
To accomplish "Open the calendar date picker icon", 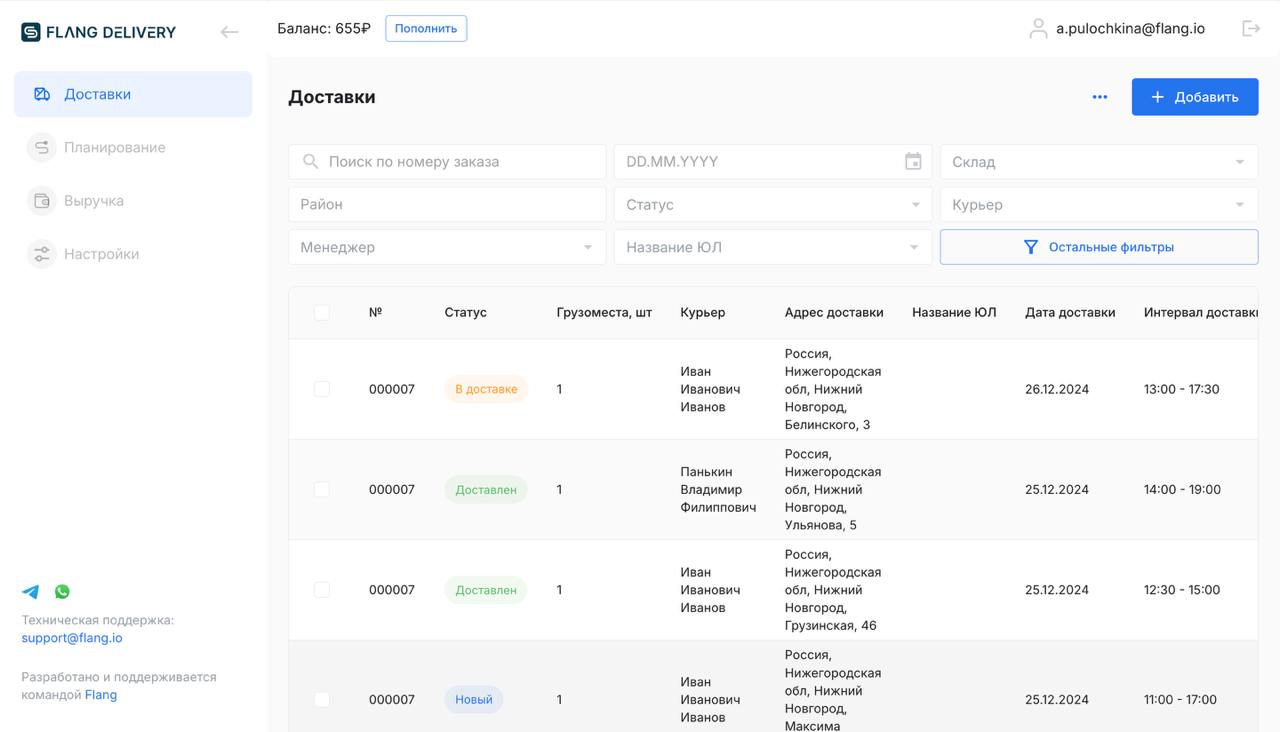I will pyautogui.click(x=912, y=162).
